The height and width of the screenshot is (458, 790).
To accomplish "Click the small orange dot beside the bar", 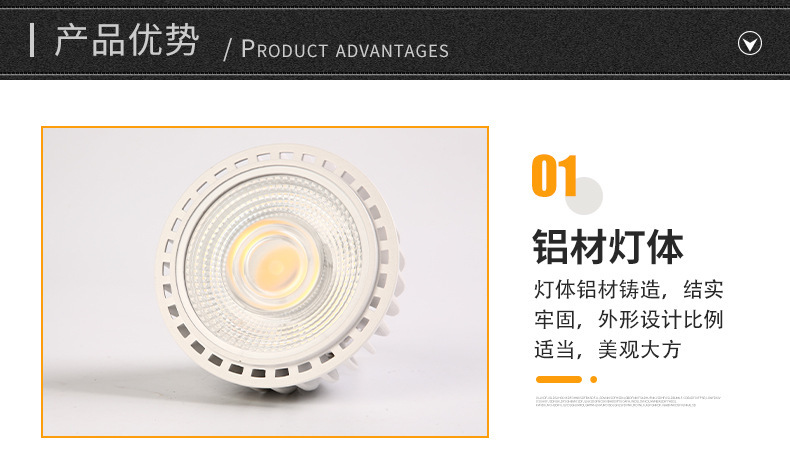I will coord(594,379).
